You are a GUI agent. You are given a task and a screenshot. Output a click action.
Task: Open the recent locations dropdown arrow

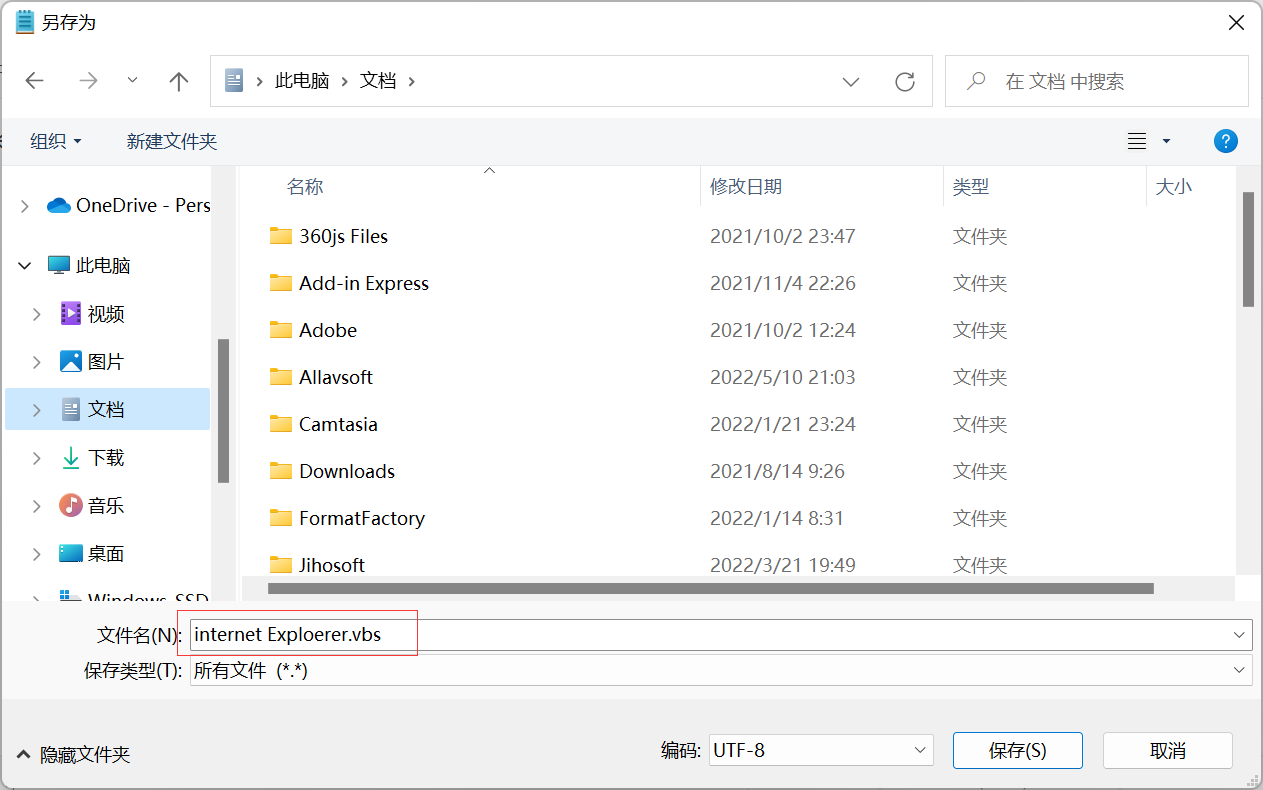point(133,81)
